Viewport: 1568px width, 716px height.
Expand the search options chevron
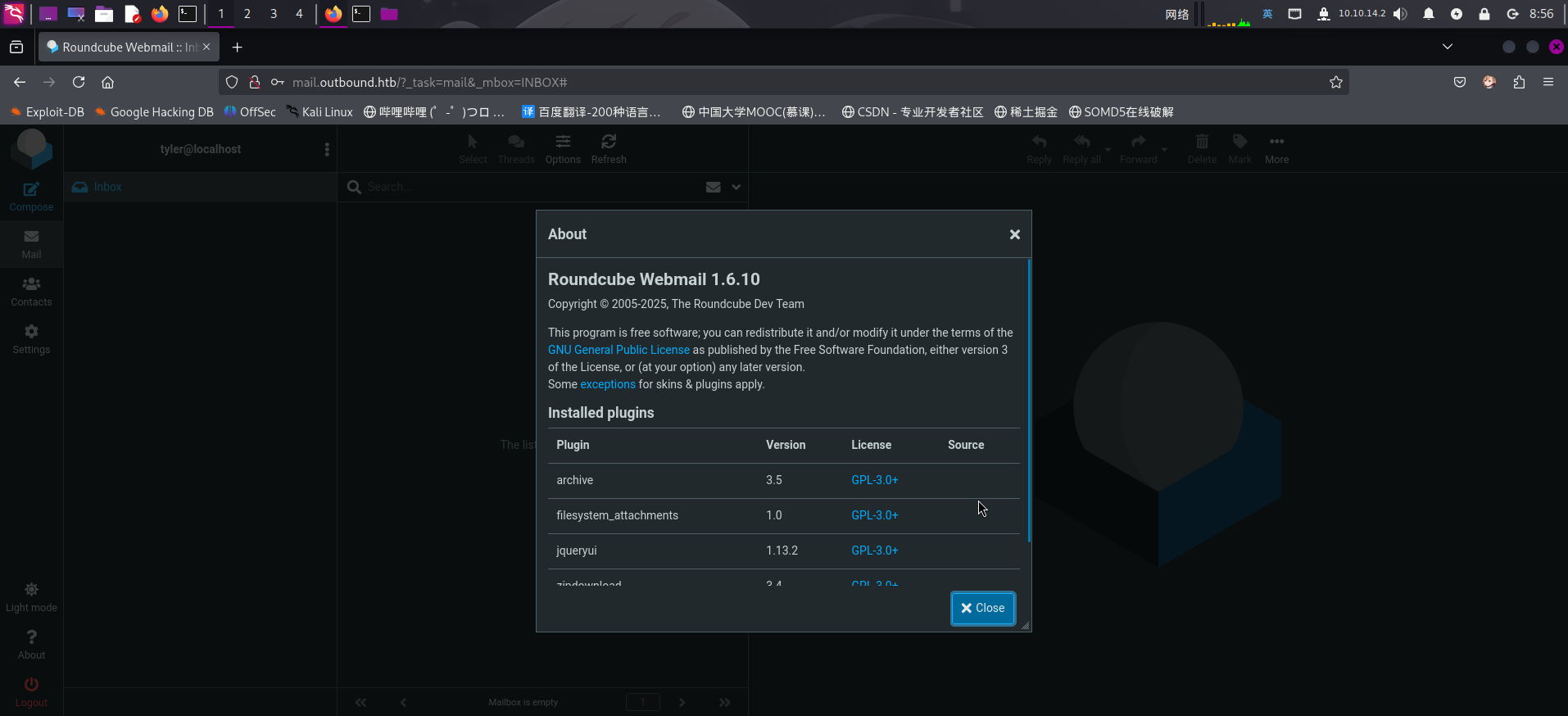click(736, 187)
